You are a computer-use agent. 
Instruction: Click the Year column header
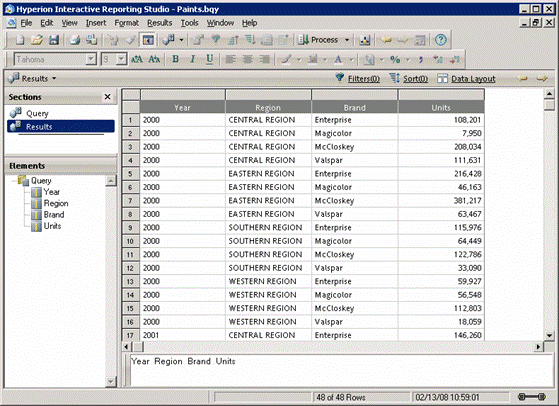tap(183, 107)
